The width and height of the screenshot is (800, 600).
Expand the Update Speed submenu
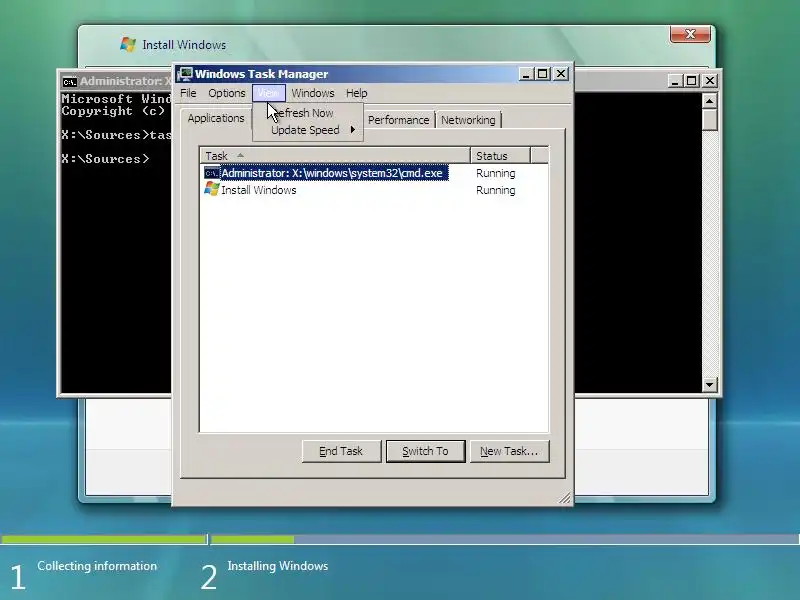click(308, 130)
